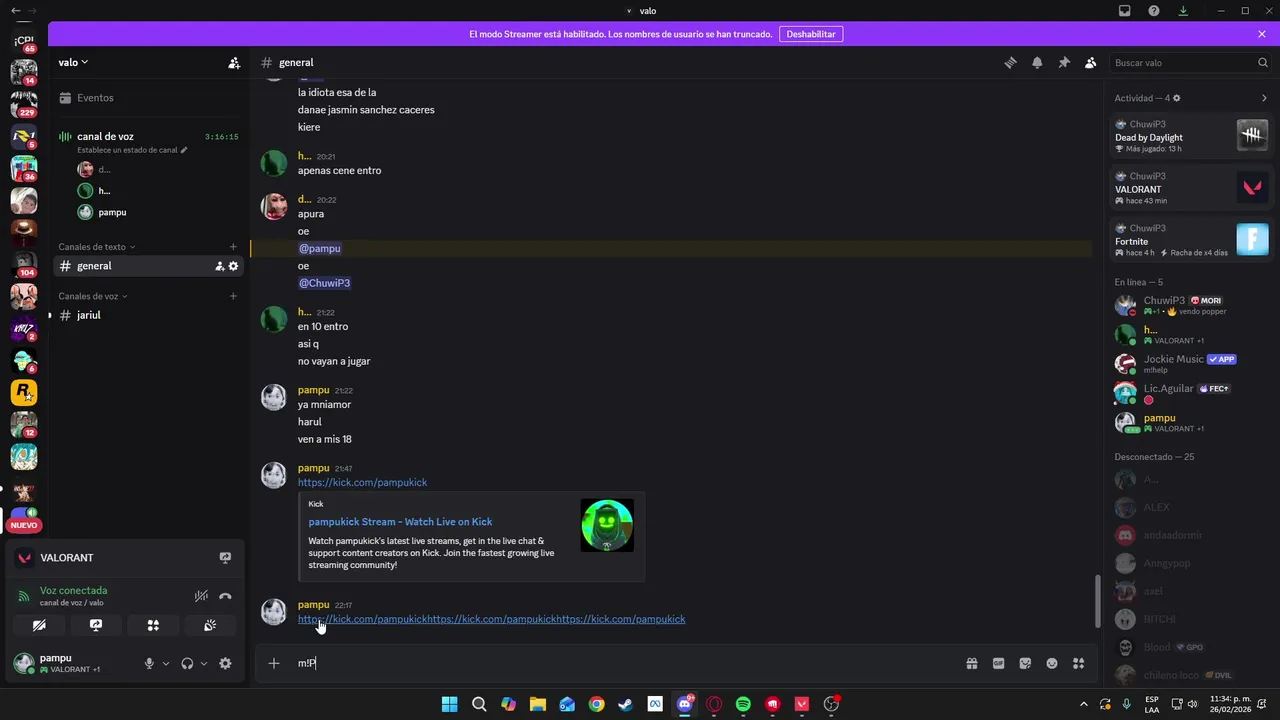Image resolution: width=1280 pixels, height=720 pixels.
Task: Open the apps icon in message bar
Action: pos(1078,663)
